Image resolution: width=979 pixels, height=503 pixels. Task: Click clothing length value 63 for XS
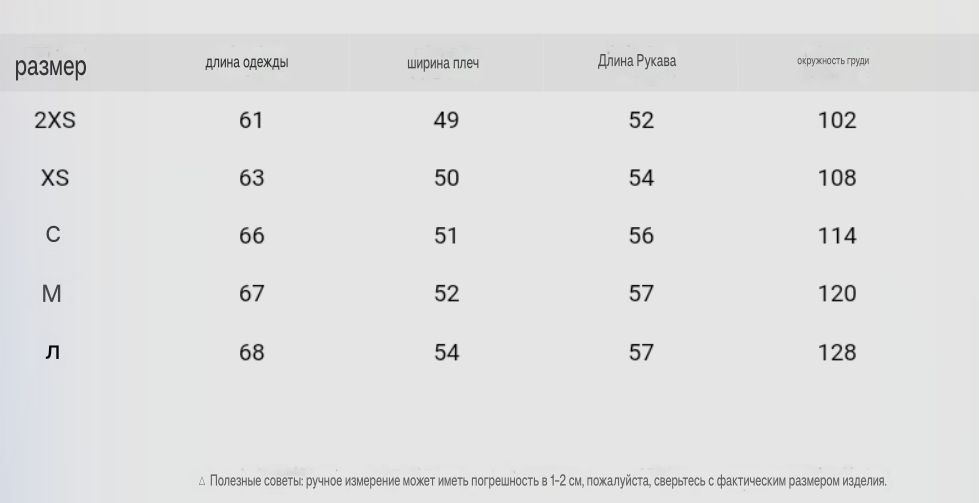tap(252, 178)
